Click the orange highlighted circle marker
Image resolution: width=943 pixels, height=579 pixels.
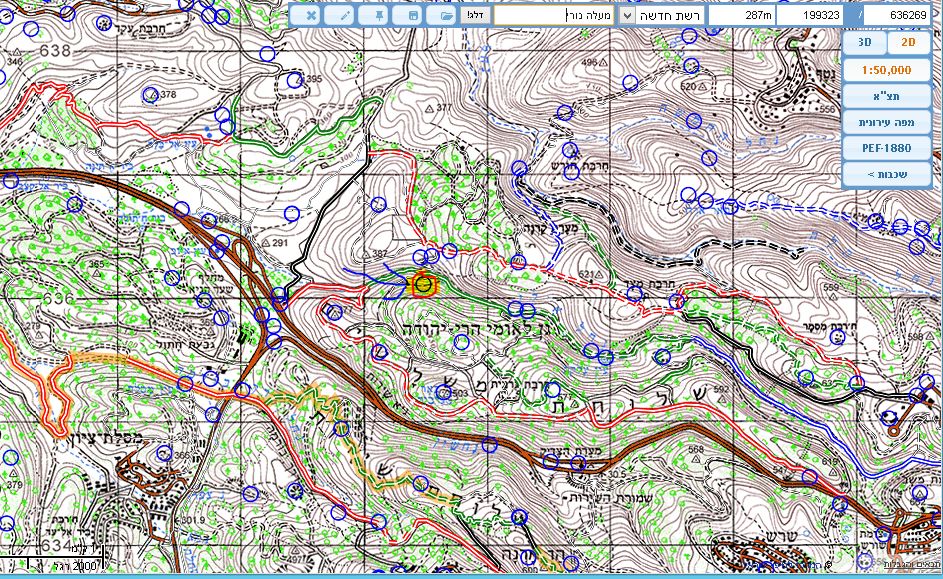point(423,285)
